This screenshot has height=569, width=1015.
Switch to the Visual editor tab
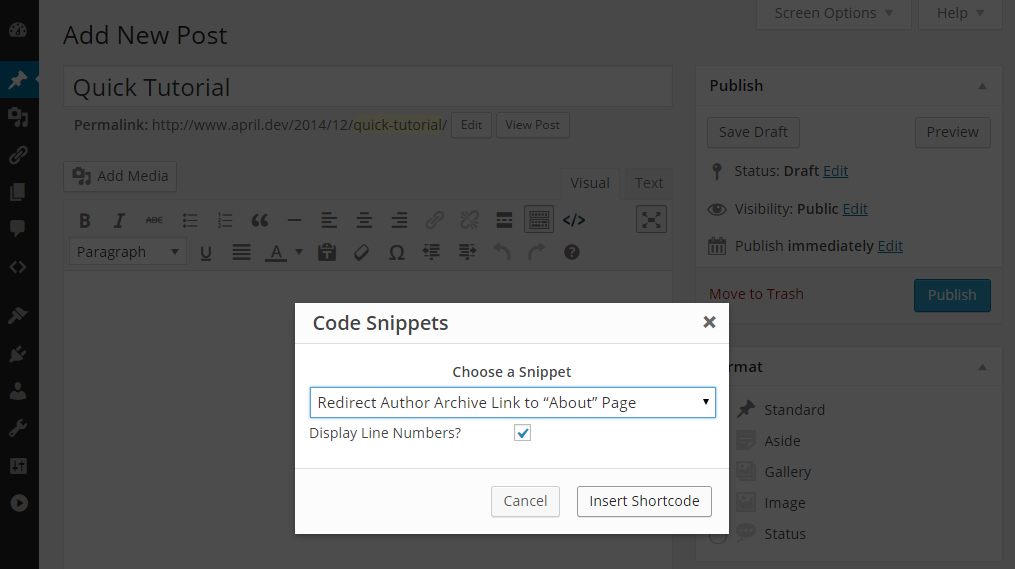tap(590, 183)
